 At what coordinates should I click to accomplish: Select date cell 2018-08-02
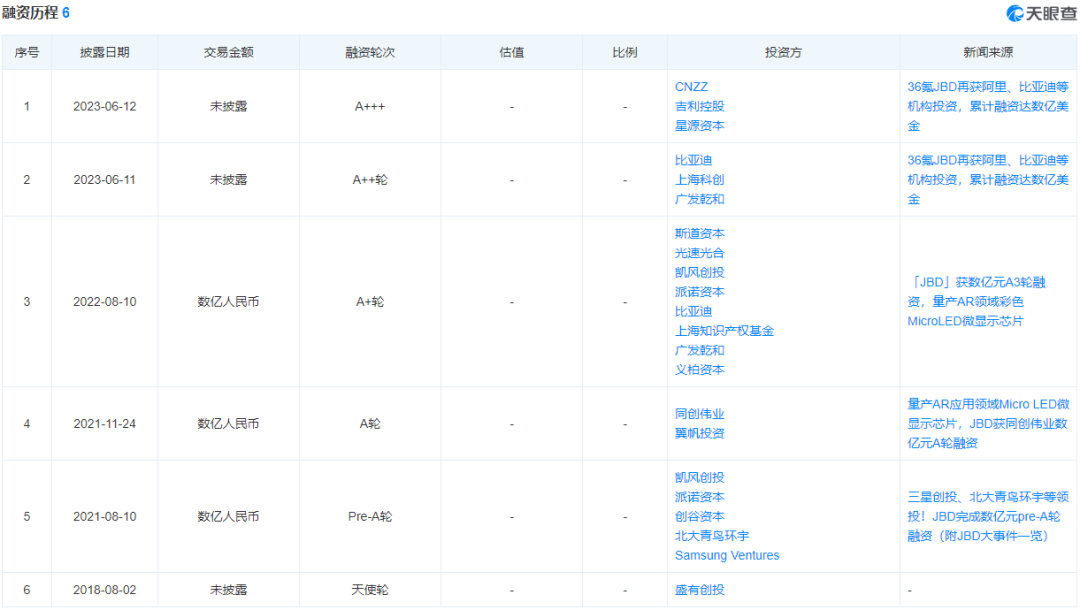105,590
